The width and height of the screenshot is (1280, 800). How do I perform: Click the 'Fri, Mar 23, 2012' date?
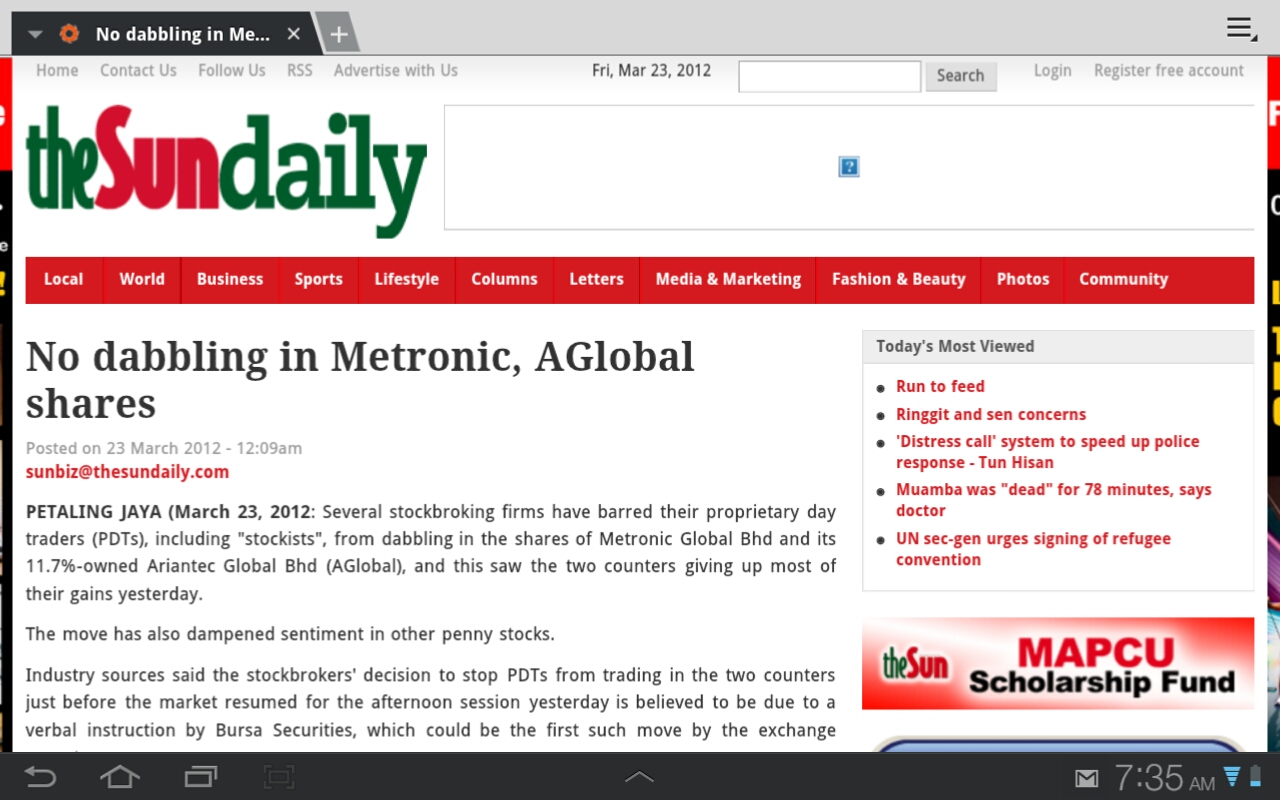[651, 70]
